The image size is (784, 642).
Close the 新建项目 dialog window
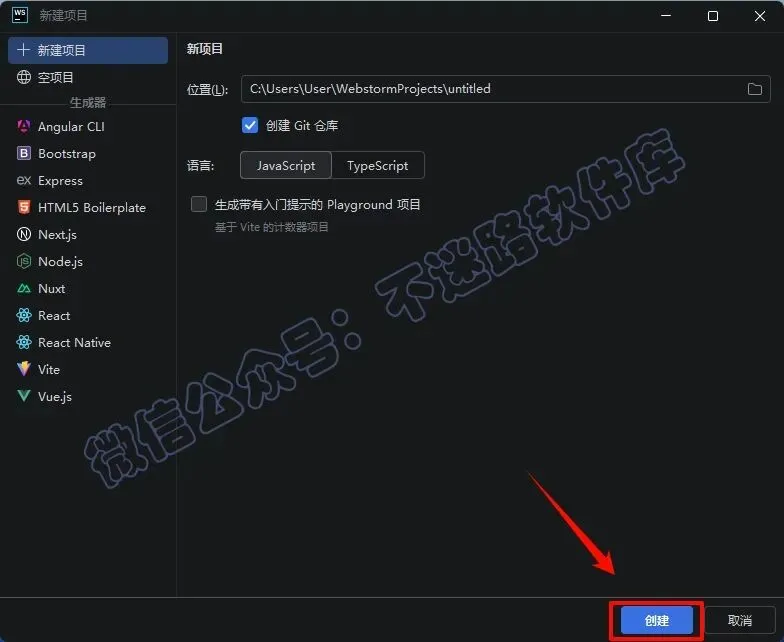(760, 16)
